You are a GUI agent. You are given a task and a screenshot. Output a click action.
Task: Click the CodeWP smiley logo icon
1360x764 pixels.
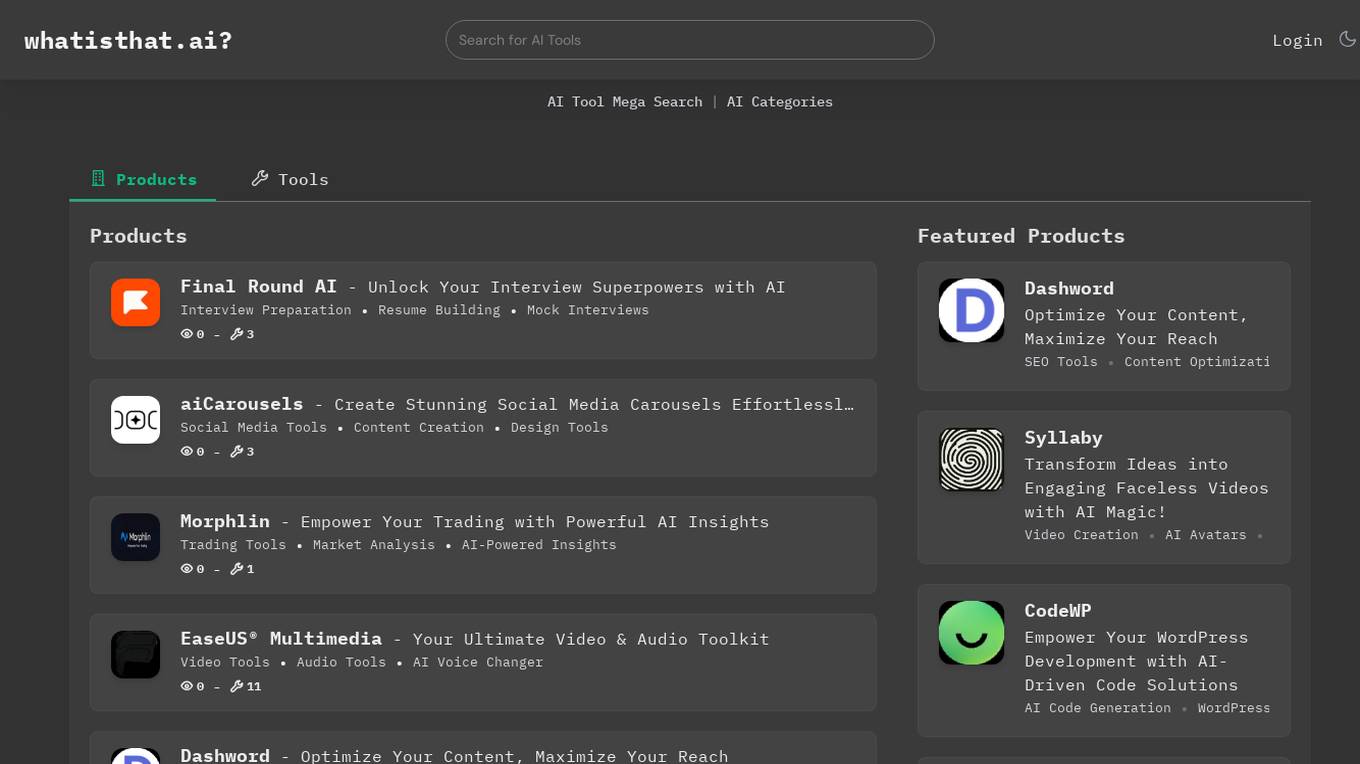click(971, 633)
